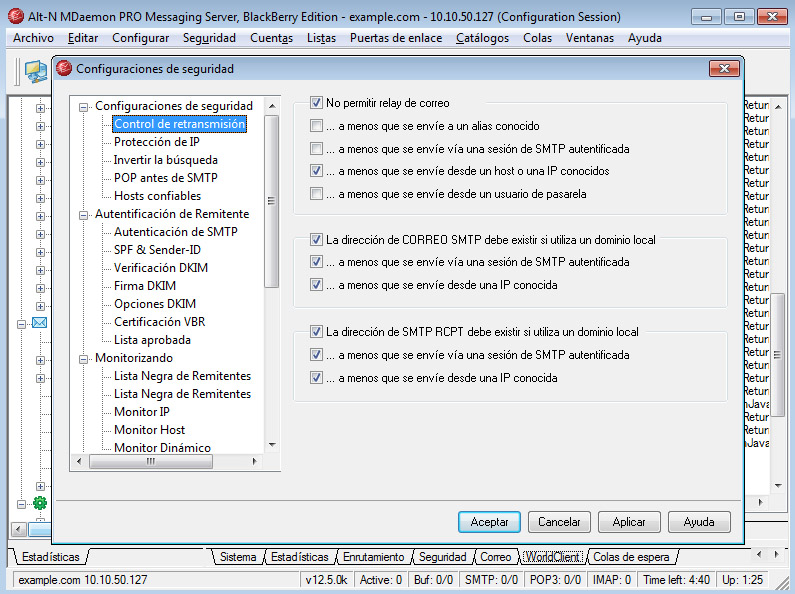Switch to the Sistema log tab

coord(238,556)
